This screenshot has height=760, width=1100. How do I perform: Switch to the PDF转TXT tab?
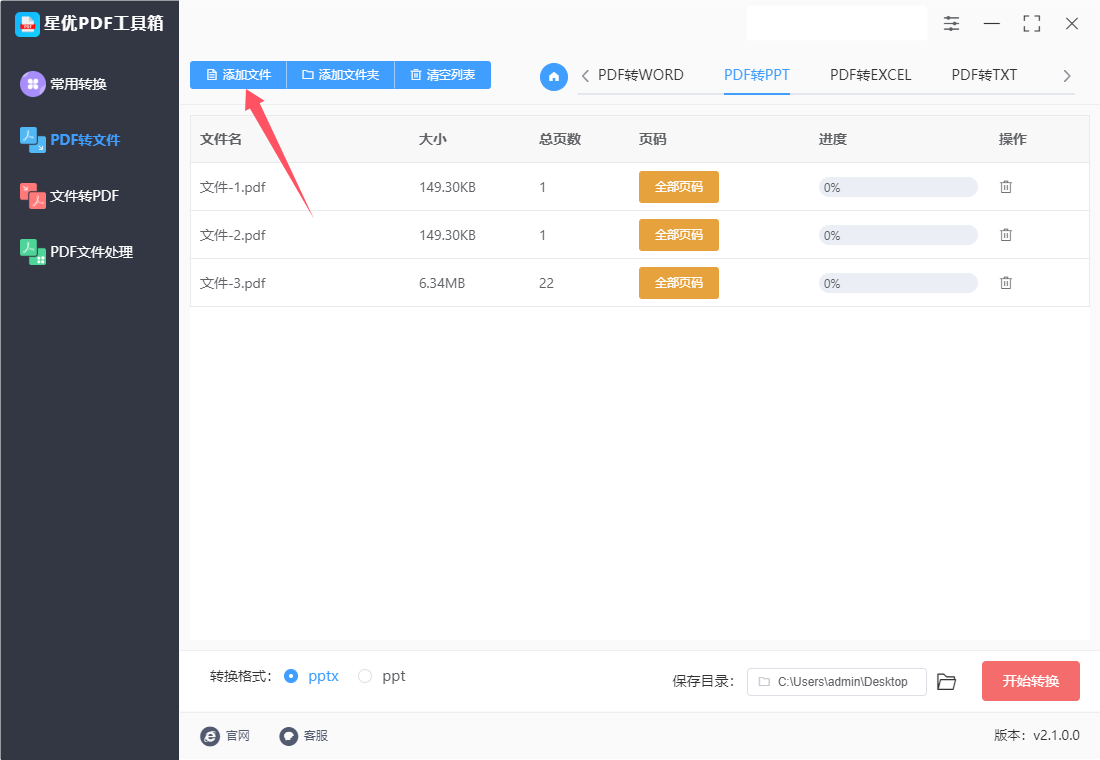point(984,75)
